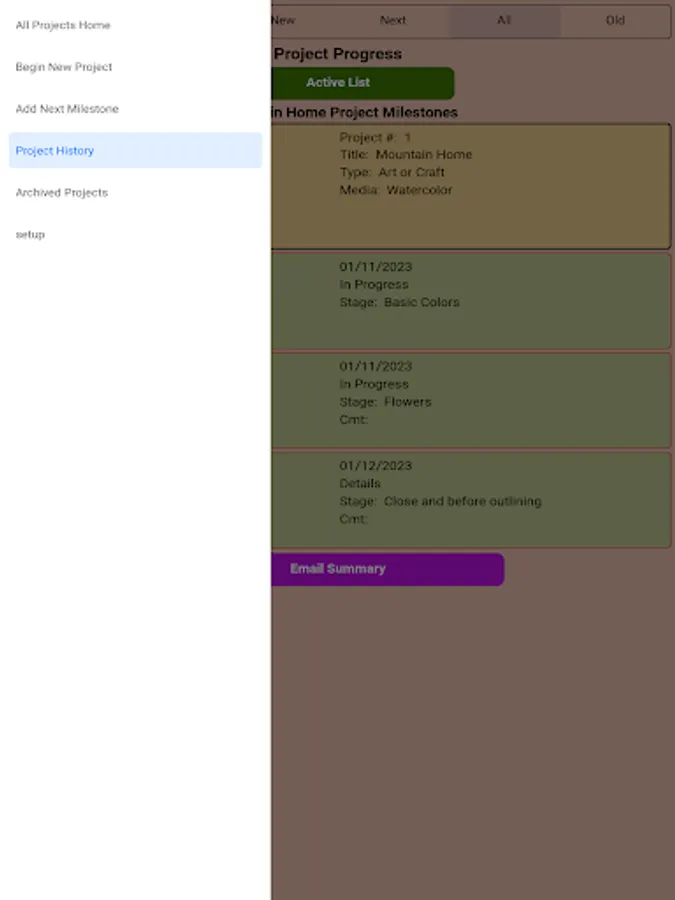Select the Old filter tab
Viewport: 675px width, 900px height.
615,21
